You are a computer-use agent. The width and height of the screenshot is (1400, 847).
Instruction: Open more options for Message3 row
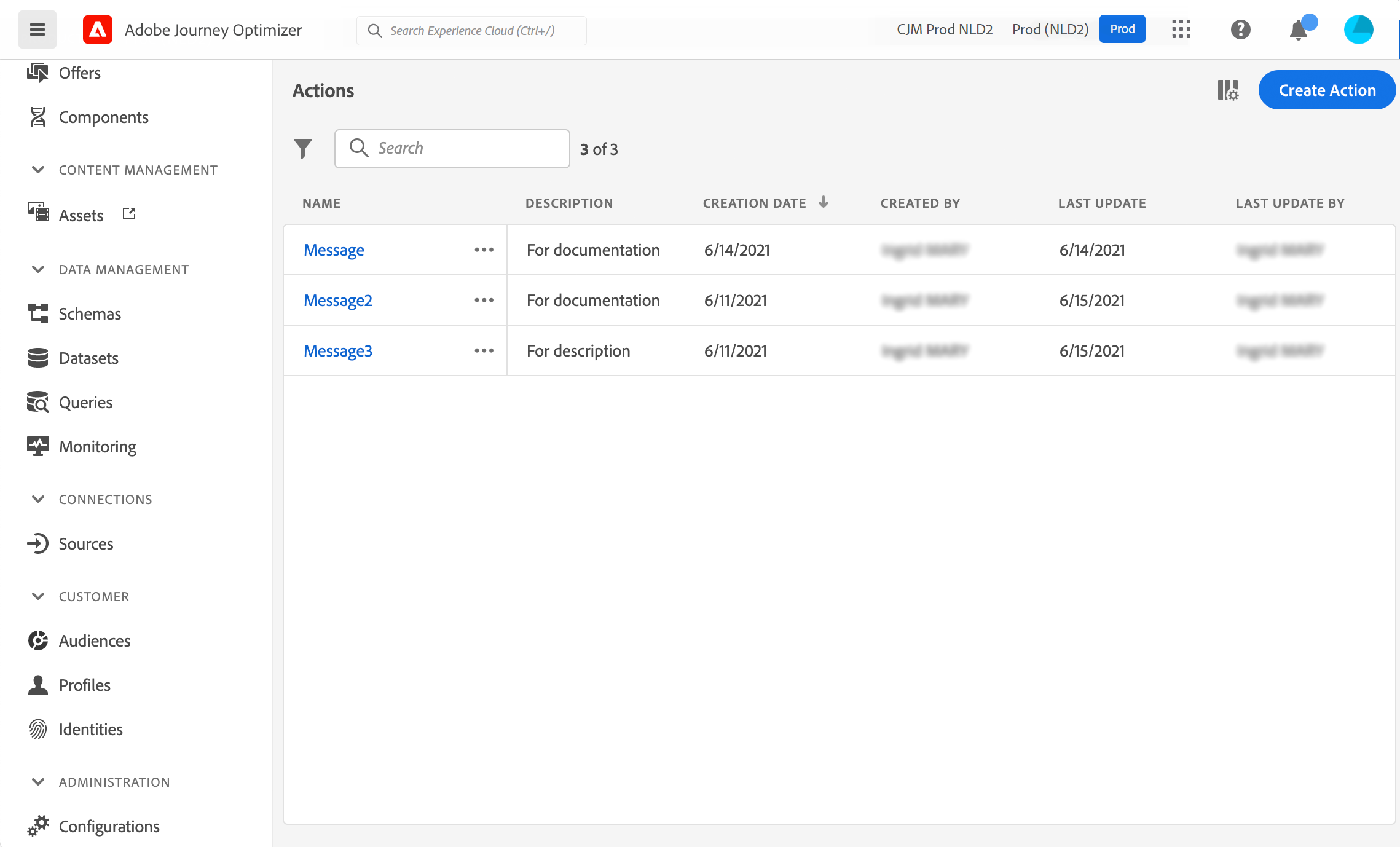pos(484,351)
